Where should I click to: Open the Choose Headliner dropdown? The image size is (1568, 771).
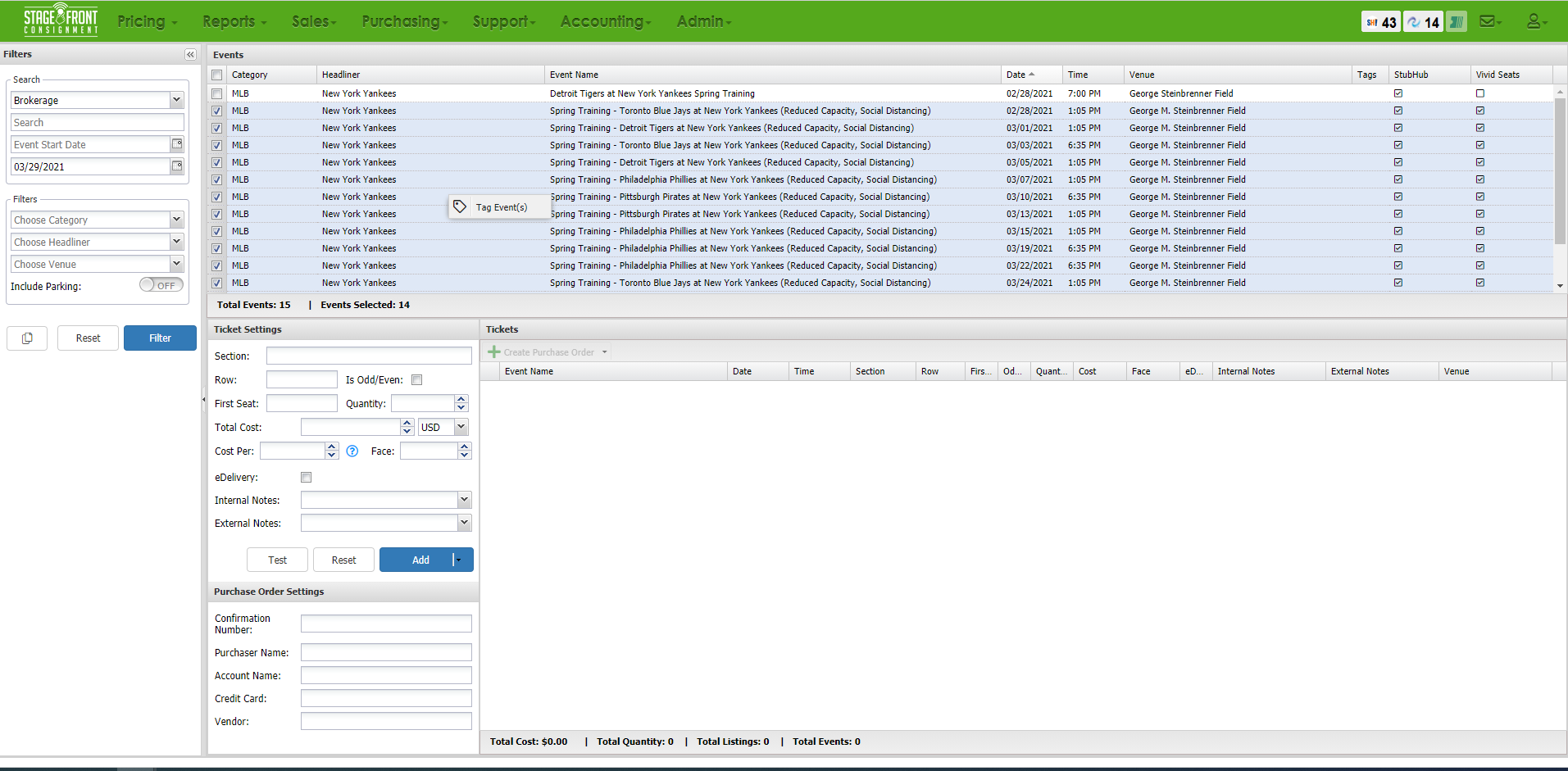176,242
